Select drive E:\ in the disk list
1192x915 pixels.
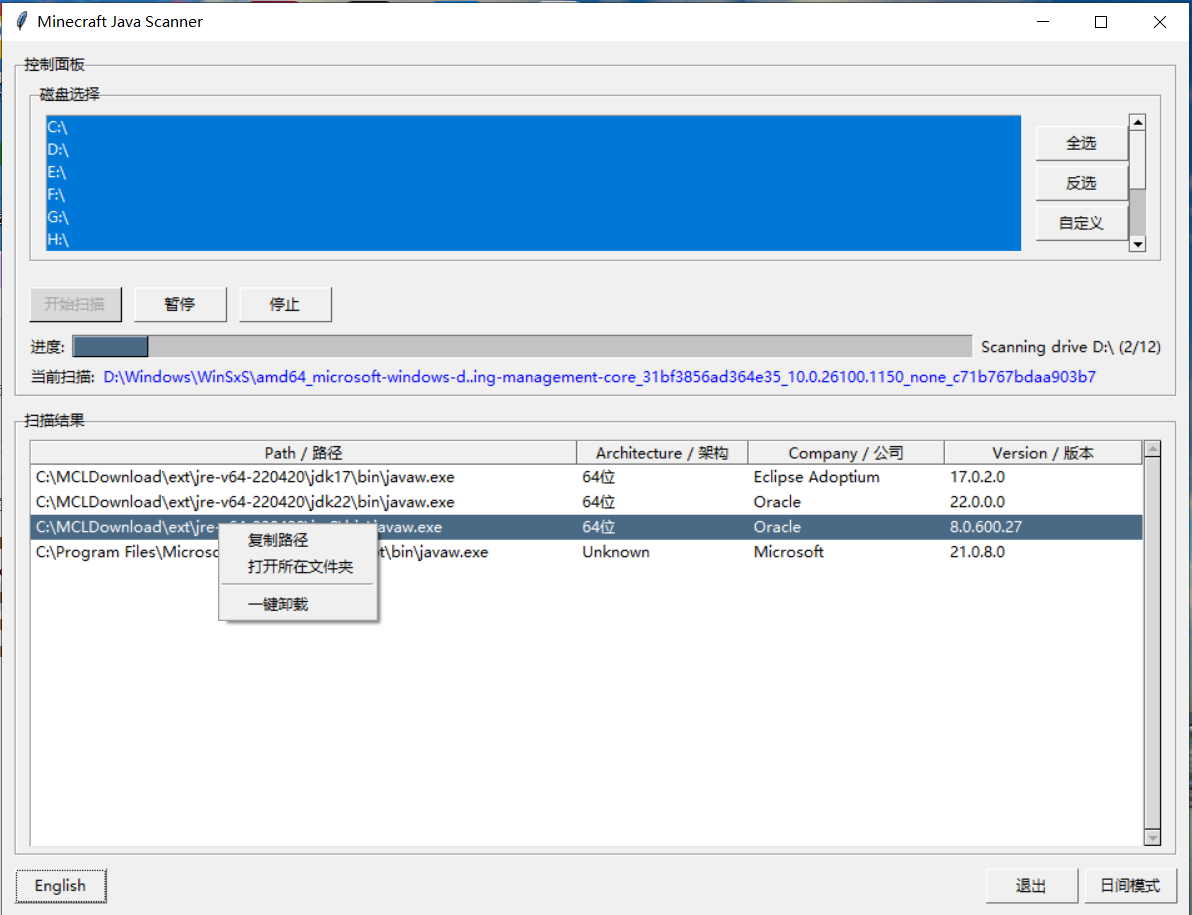58,172
